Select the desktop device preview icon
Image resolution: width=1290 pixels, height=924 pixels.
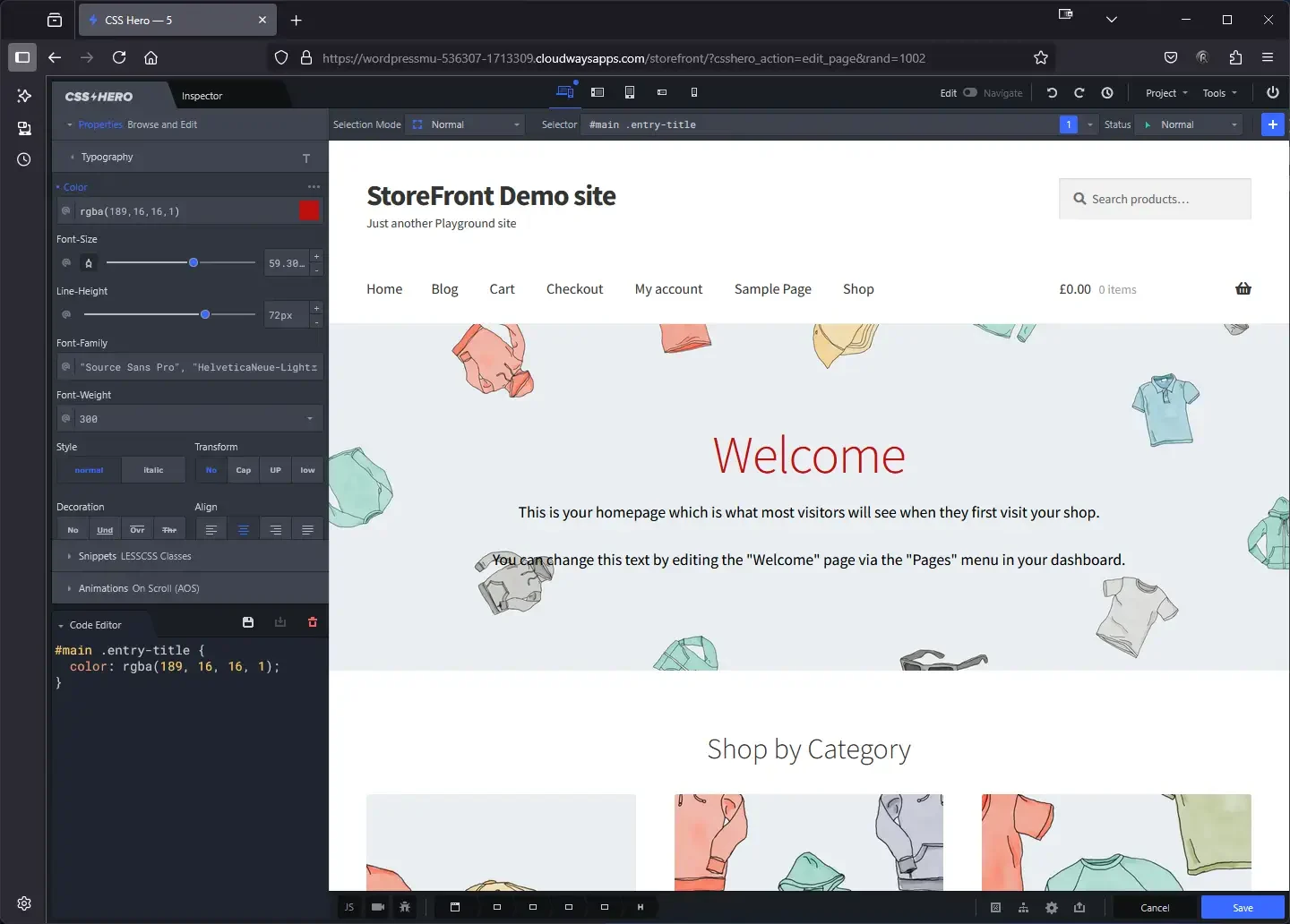coord(564,91)
